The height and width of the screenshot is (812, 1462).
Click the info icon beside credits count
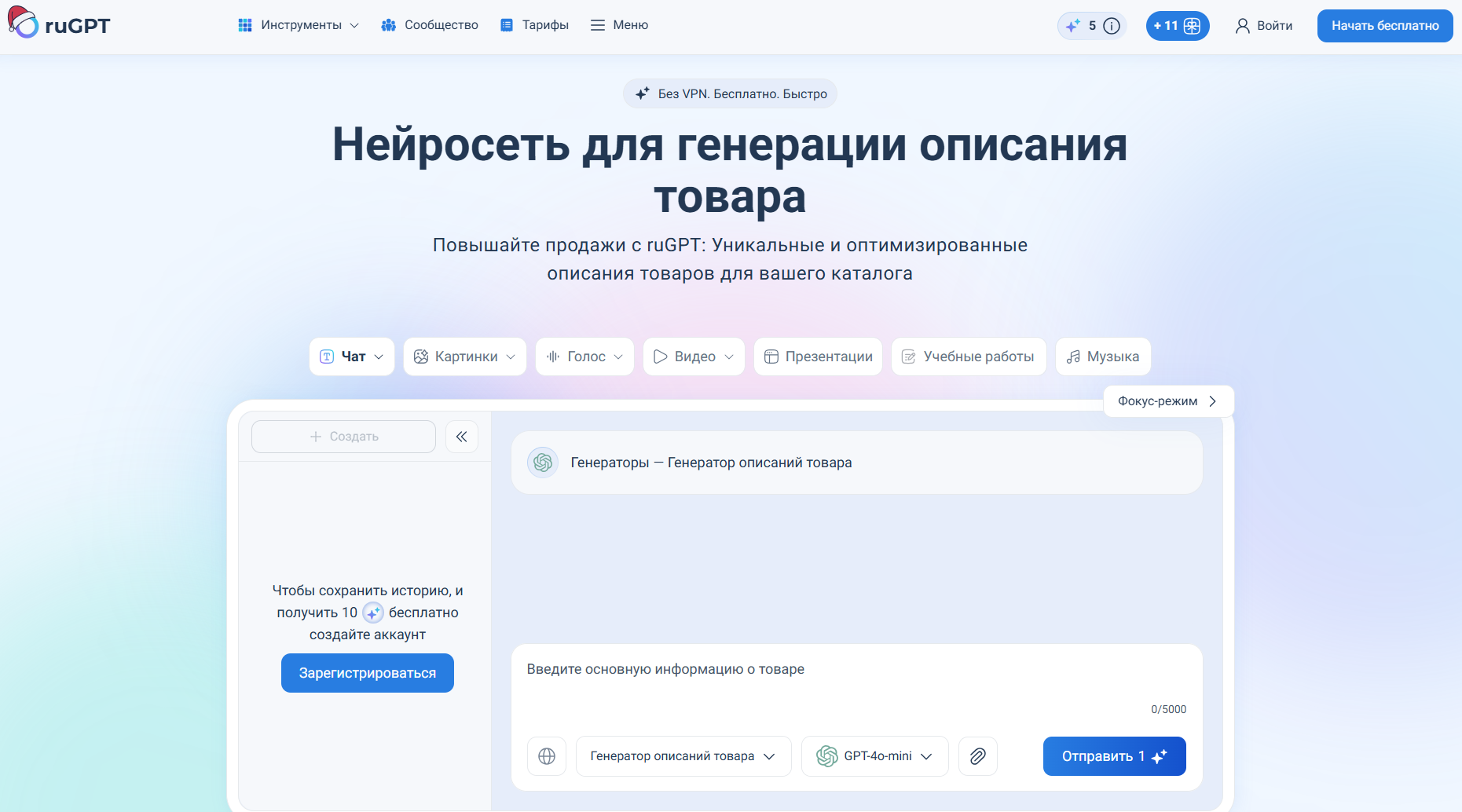[1112, 26]
